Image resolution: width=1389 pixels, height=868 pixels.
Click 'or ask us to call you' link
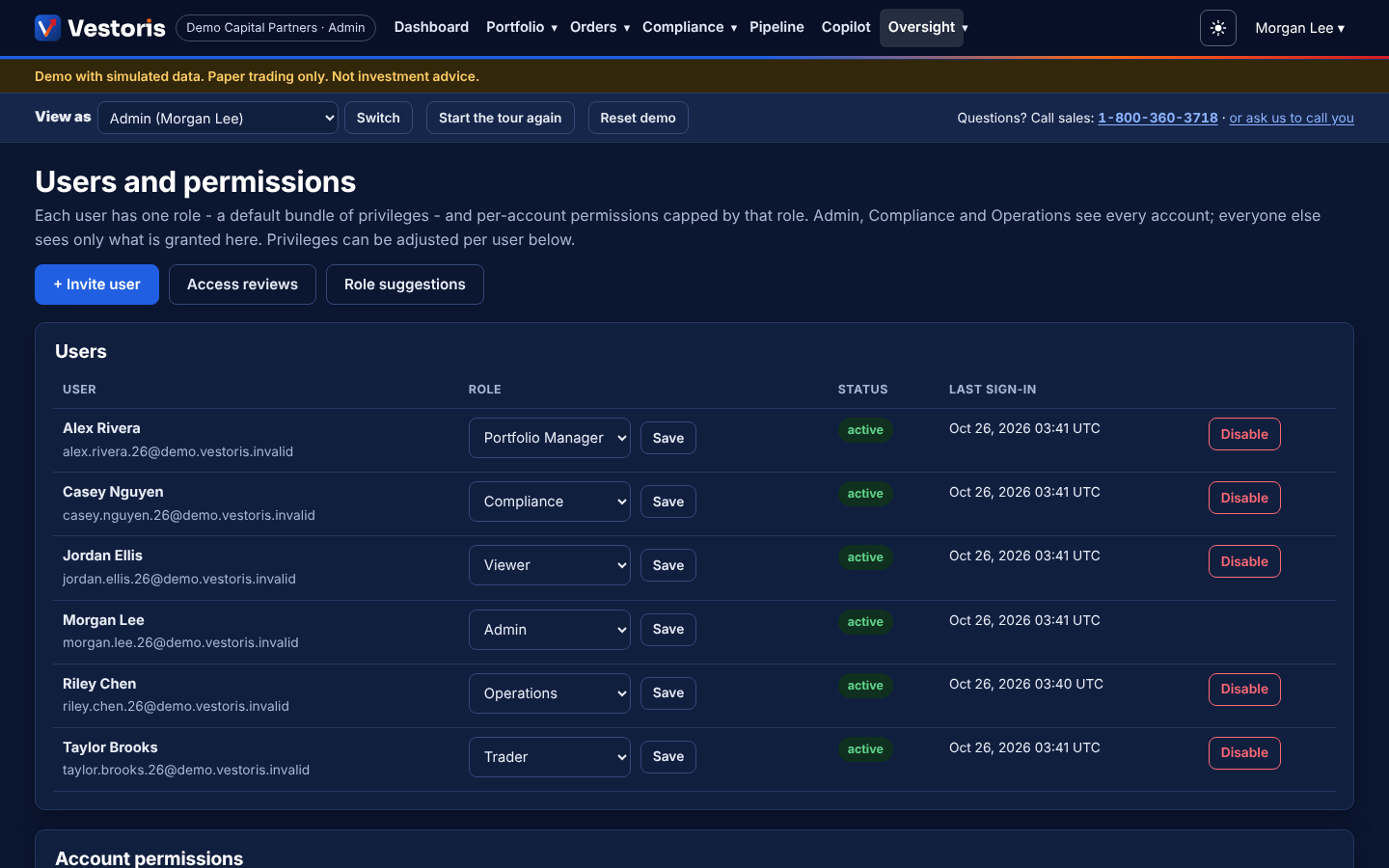1292,118
